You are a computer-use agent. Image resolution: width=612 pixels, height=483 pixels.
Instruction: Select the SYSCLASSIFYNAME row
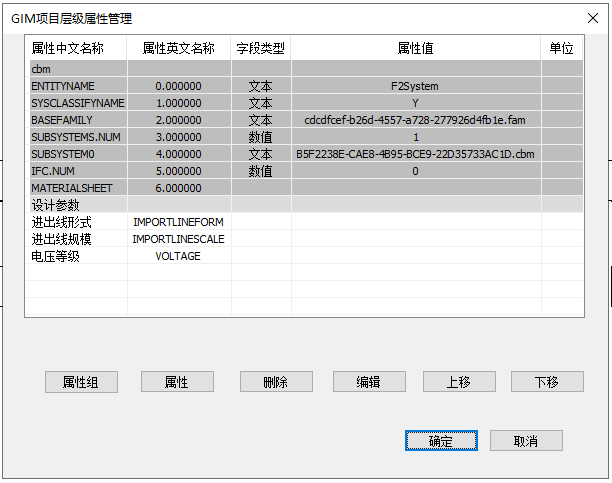[x=306, y=103]
